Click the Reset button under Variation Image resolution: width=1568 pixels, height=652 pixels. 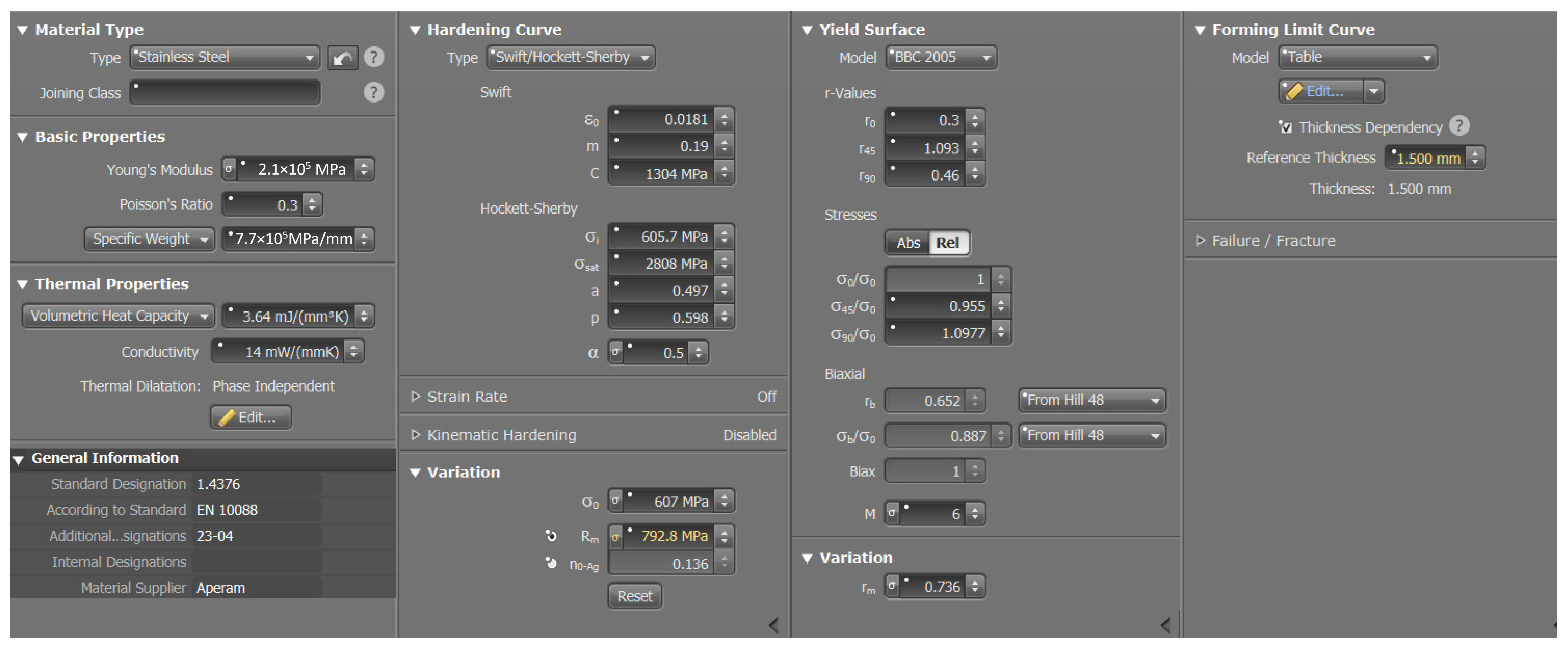[634, 596]
